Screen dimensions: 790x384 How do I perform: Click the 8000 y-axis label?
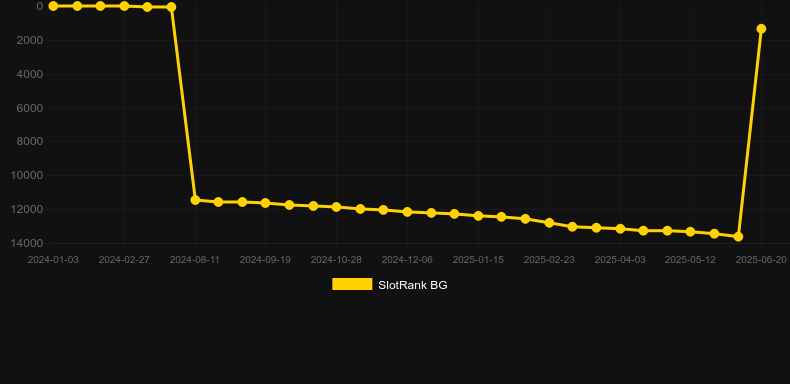(x=30, y=142)
